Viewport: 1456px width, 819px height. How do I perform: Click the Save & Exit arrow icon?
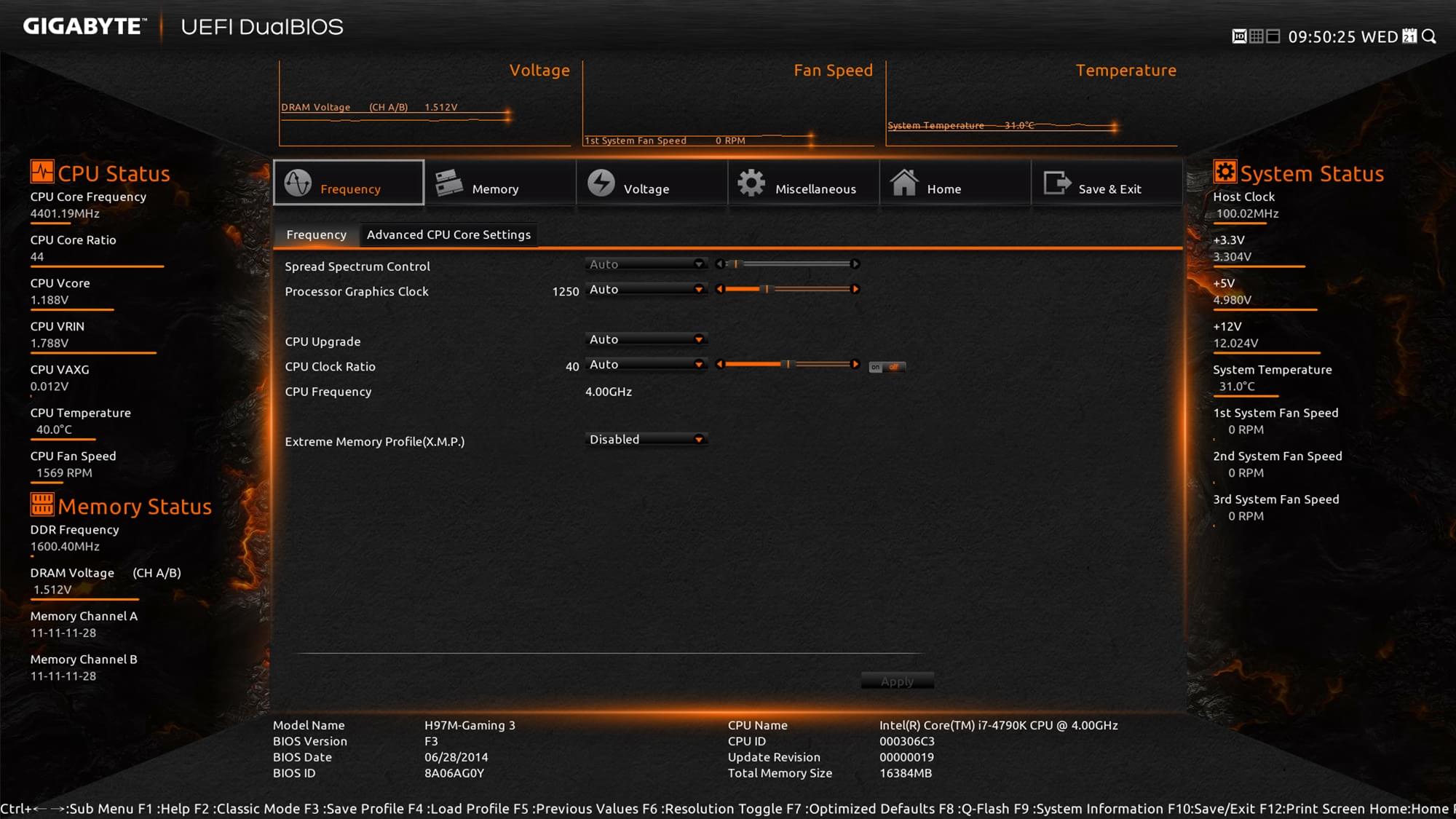[x=1057, y=183]
